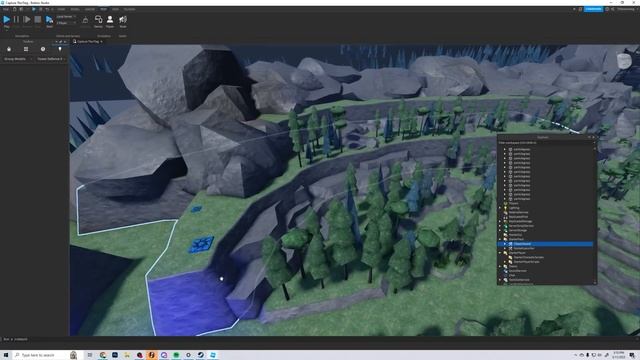Click the blue Collaborate button top right
Viewport: 640px width, 360px height.
click(x=593, y=9)
